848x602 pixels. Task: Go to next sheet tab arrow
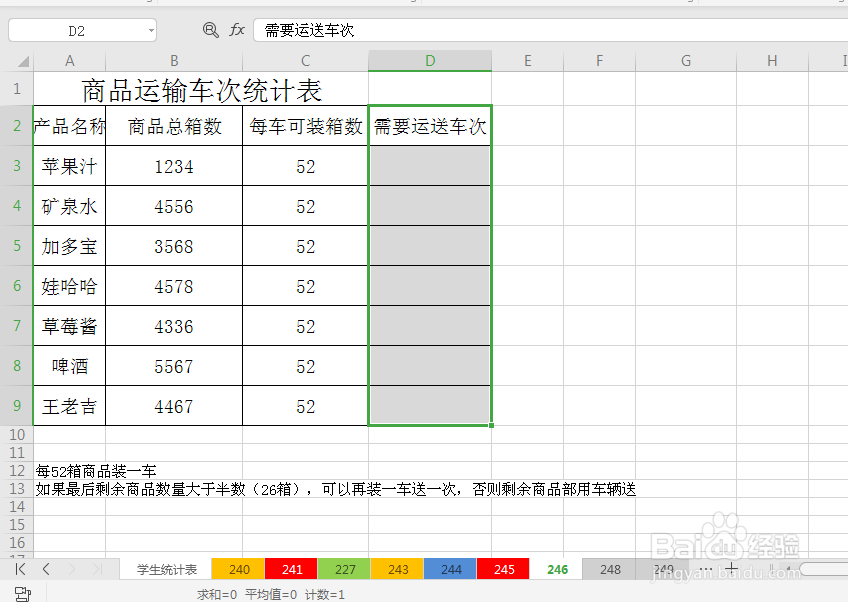point(72,568)
